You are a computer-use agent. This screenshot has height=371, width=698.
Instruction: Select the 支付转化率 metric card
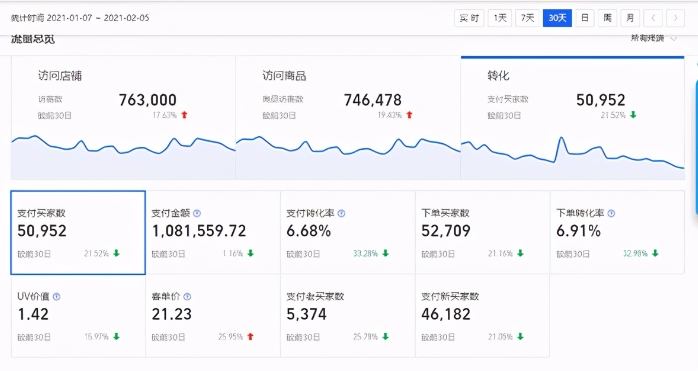(348, 232)
